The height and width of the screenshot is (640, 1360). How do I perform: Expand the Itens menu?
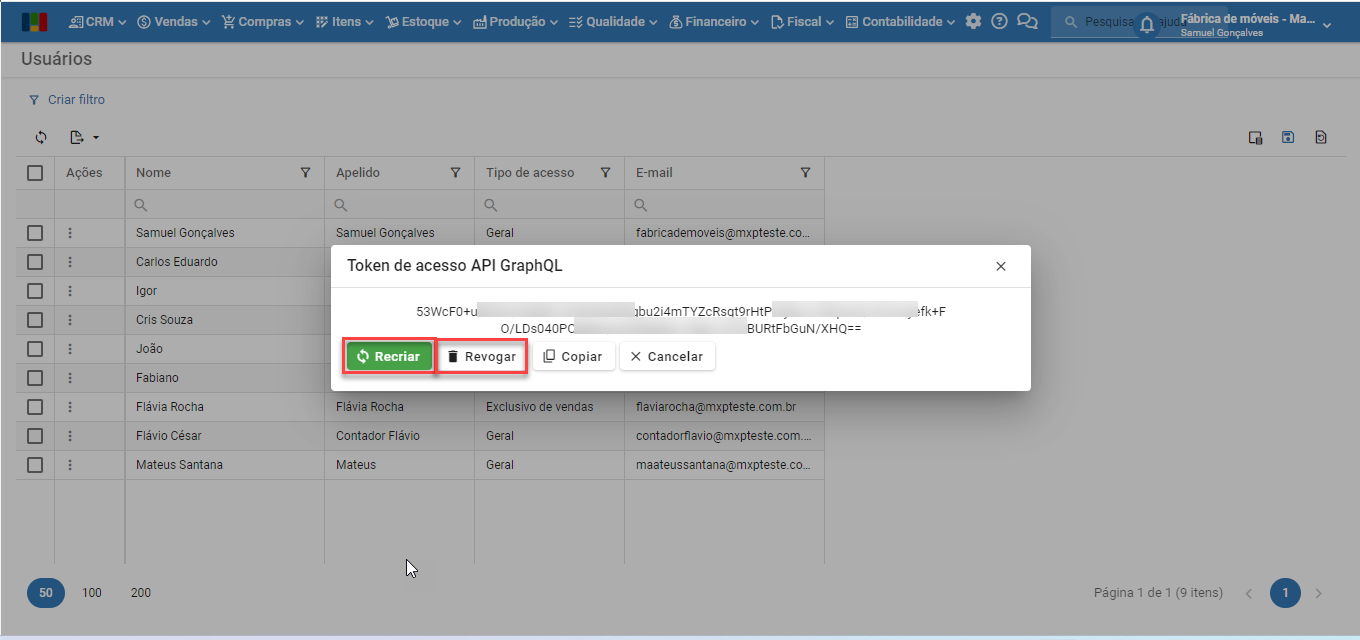344,21
